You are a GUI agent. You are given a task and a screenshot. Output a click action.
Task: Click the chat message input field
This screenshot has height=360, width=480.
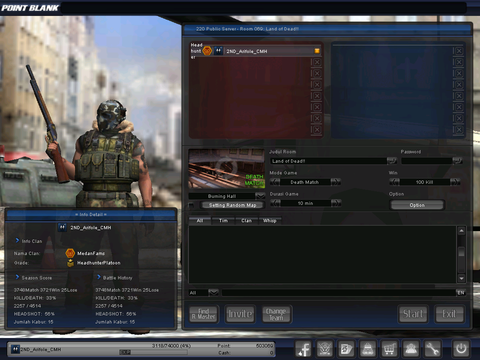338,293
